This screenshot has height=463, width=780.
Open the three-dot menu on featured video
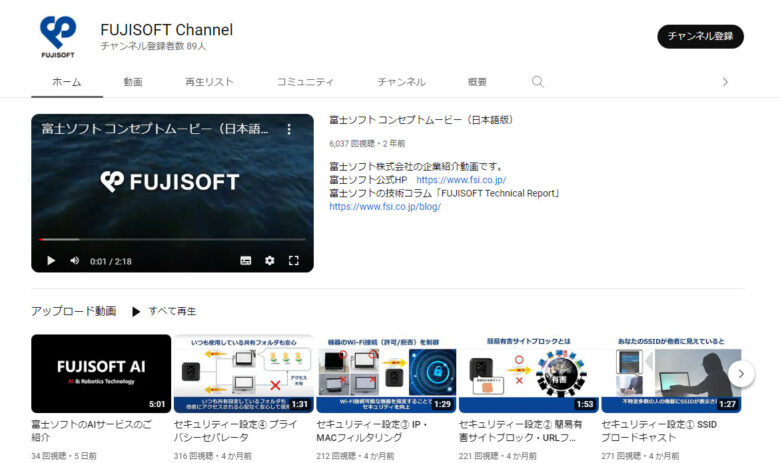tap(289, 129)
